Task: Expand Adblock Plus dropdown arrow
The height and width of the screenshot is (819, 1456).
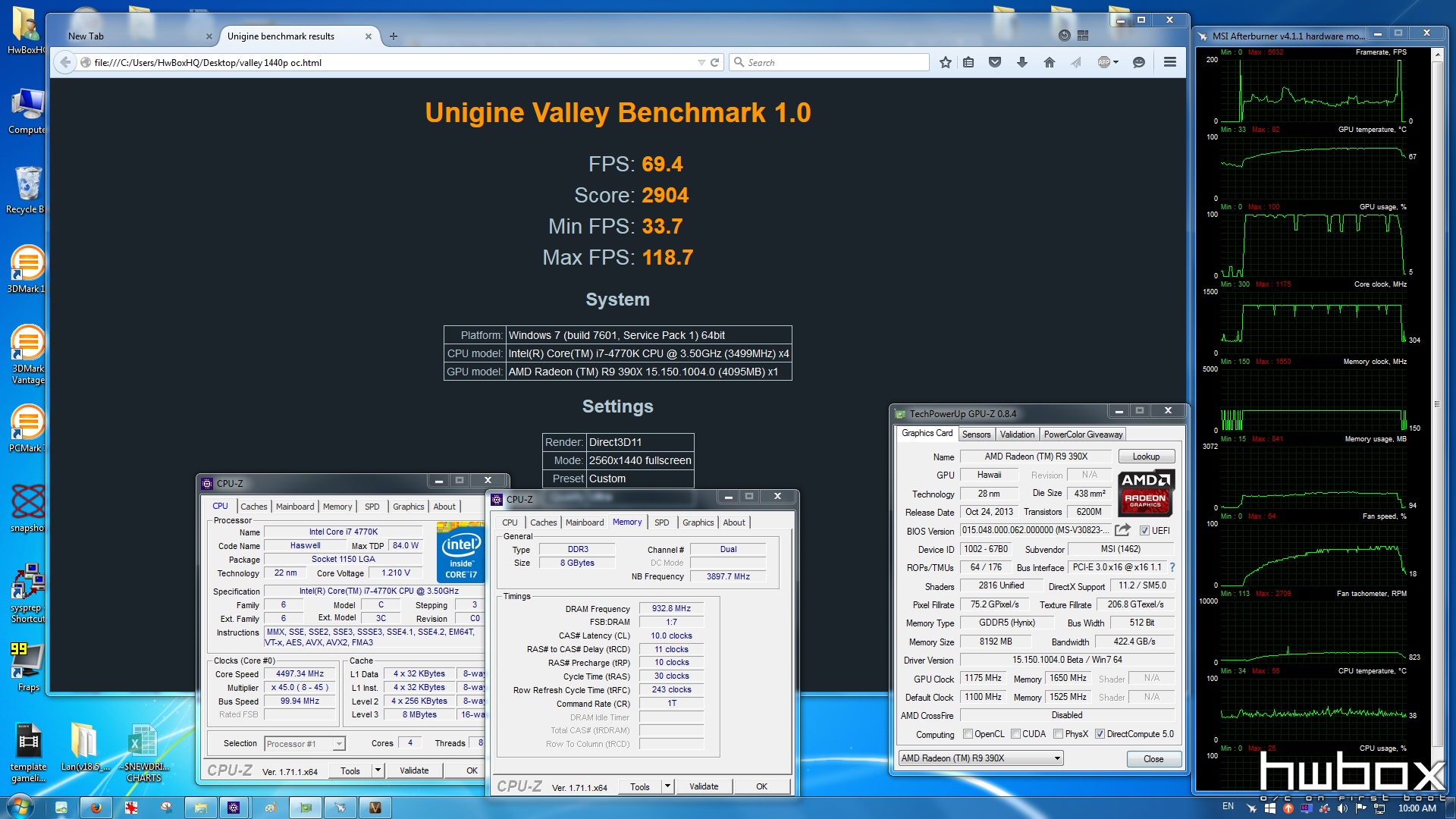Action: 1116,62
